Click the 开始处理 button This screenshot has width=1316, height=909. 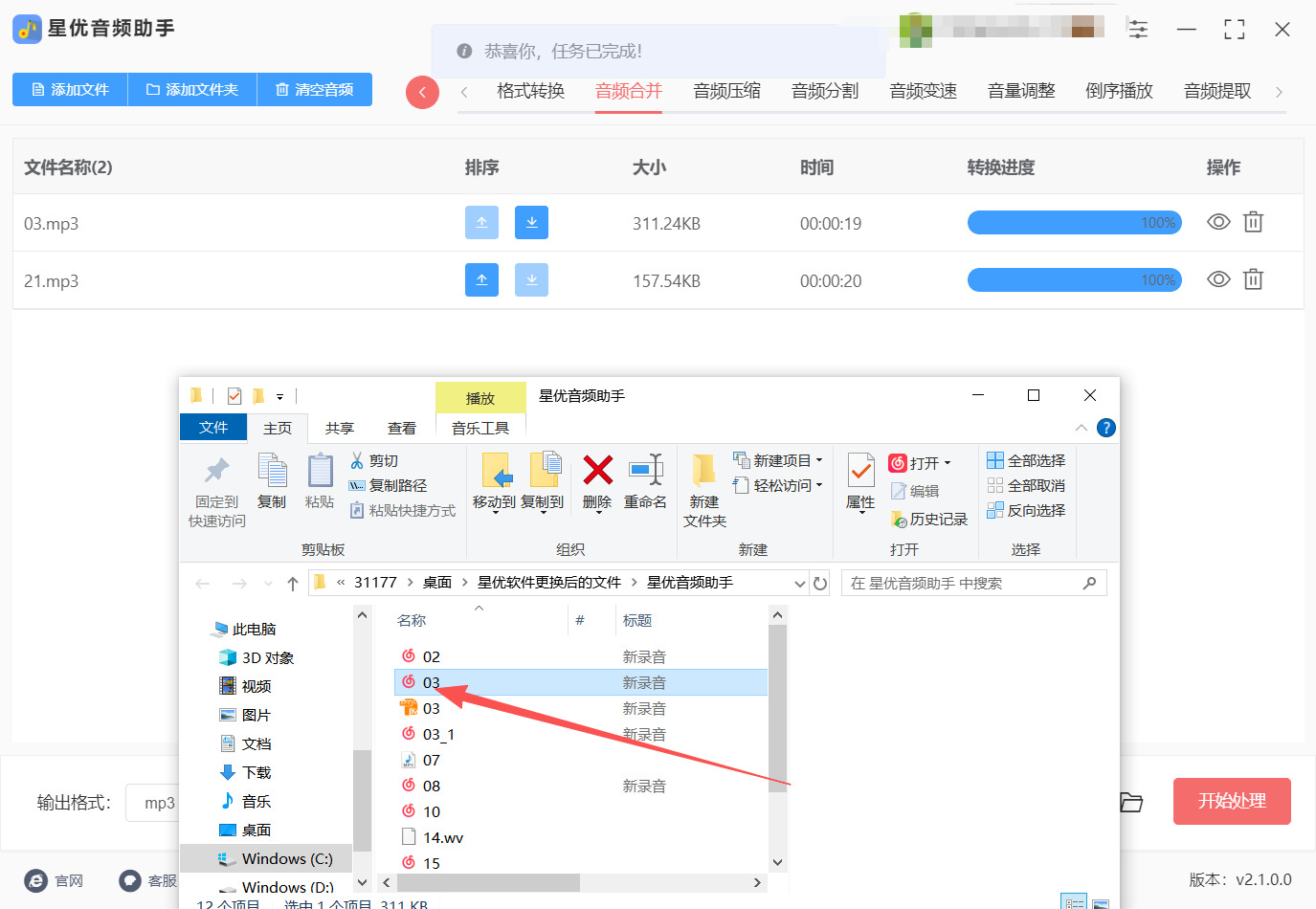coord(1232,802)
